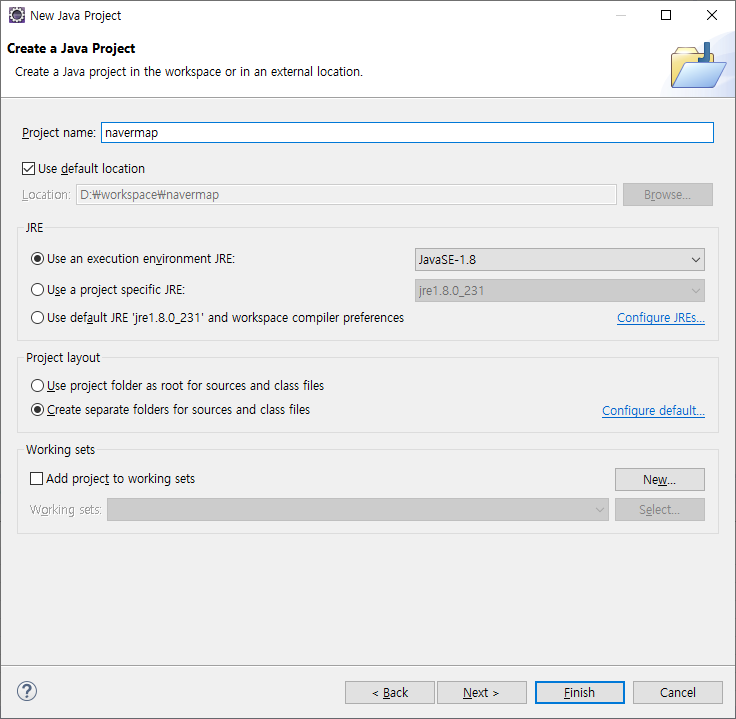
Task: Open the jre1.8.0_231 project specific dropdown
Action: pos(560,291)
